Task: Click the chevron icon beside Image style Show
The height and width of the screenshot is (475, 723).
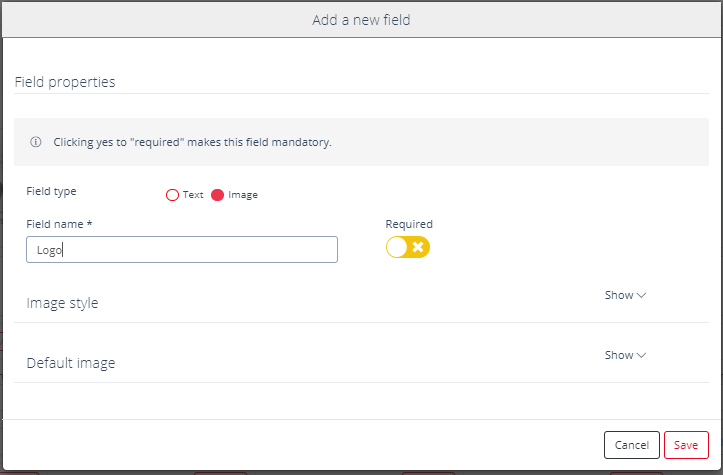Action: click(641, 295)
